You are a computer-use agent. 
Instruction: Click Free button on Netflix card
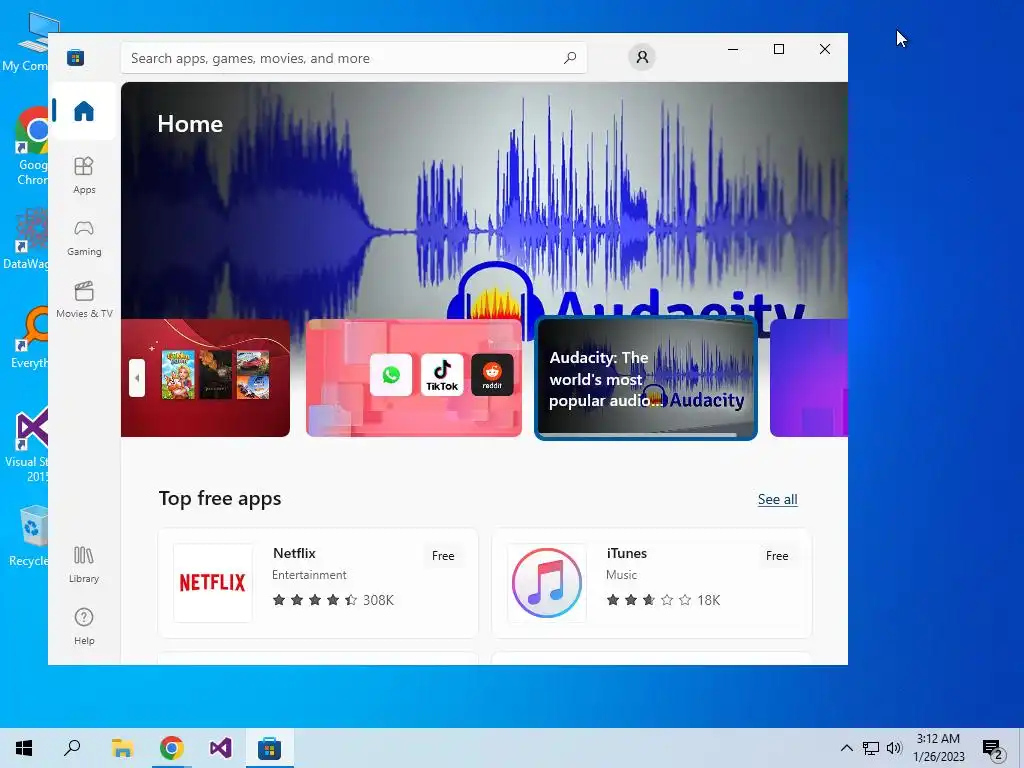[443, 556]
